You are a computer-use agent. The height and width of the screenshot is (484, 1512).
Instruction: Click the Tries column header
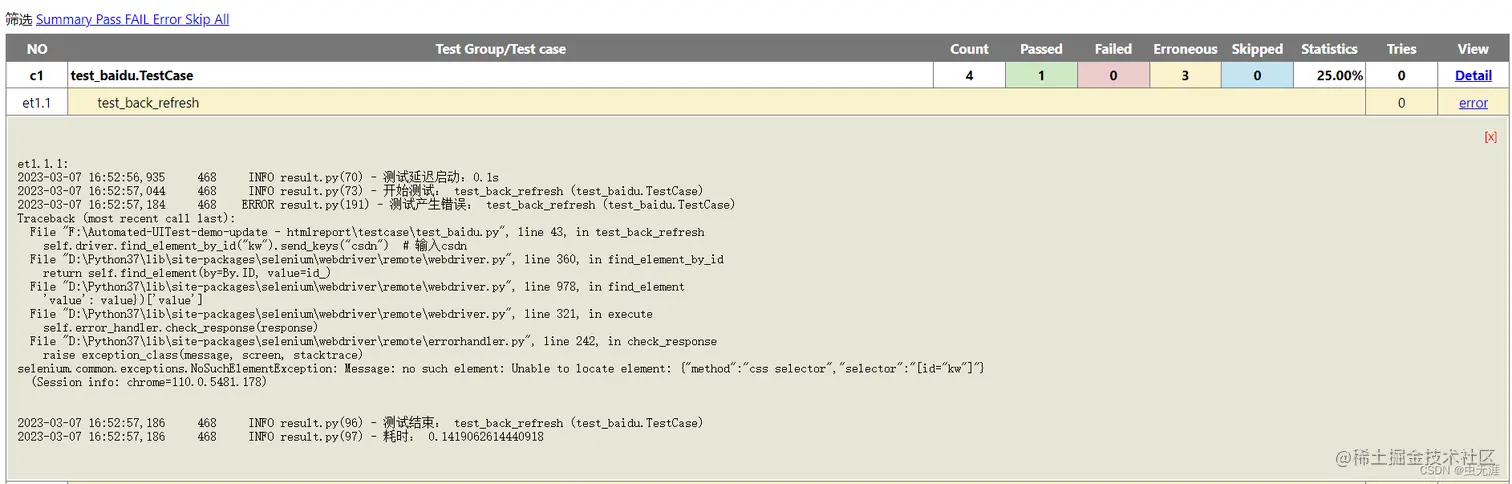[x=1401, y=48]
